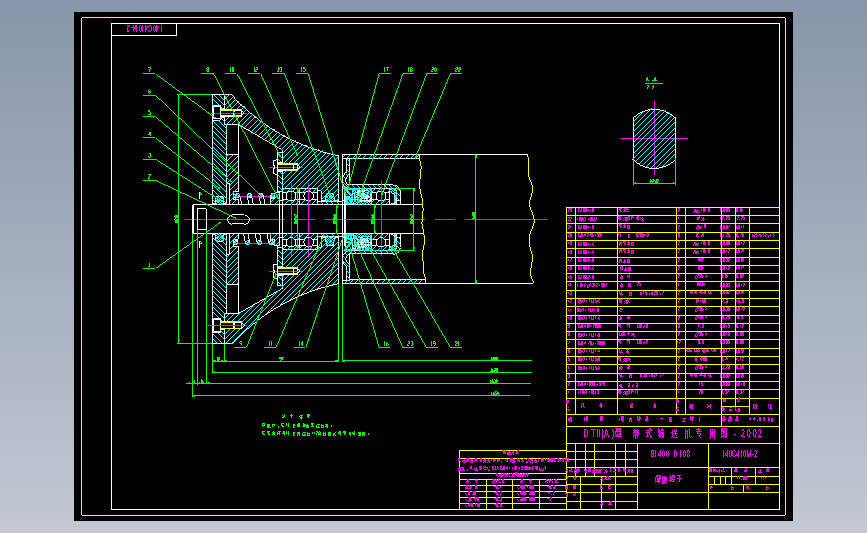867x533 pixels.
Task: Select callout number 1 at lower left
Action: coord(149,265)
